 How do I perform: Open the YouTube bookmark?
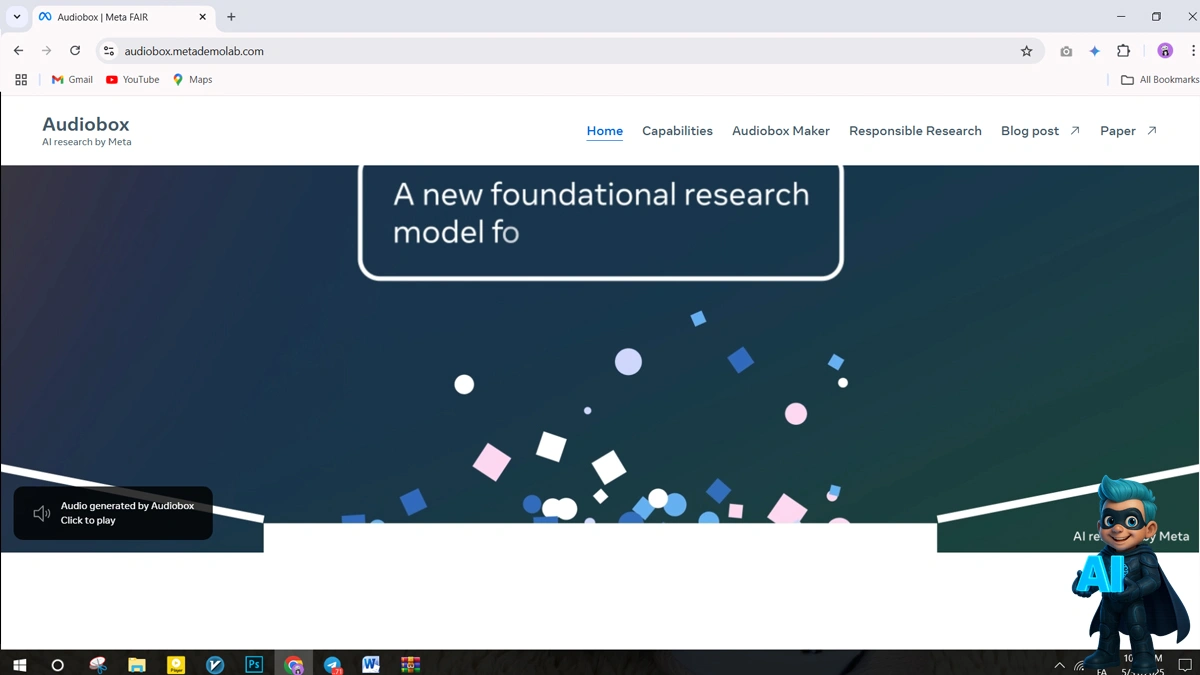click(x=132, y=80)
